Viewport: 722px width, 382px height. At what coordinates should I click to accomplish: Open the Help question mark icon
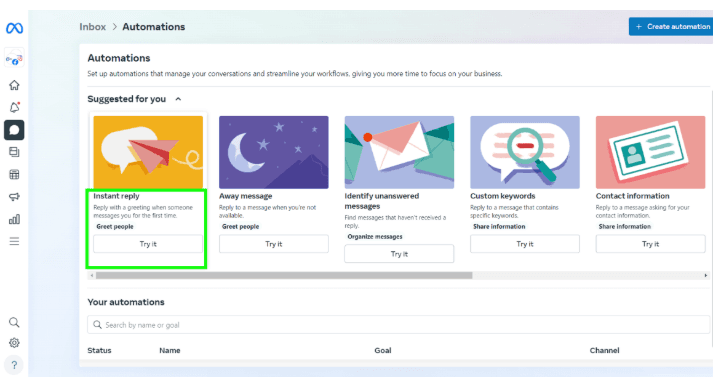[14, 365]
